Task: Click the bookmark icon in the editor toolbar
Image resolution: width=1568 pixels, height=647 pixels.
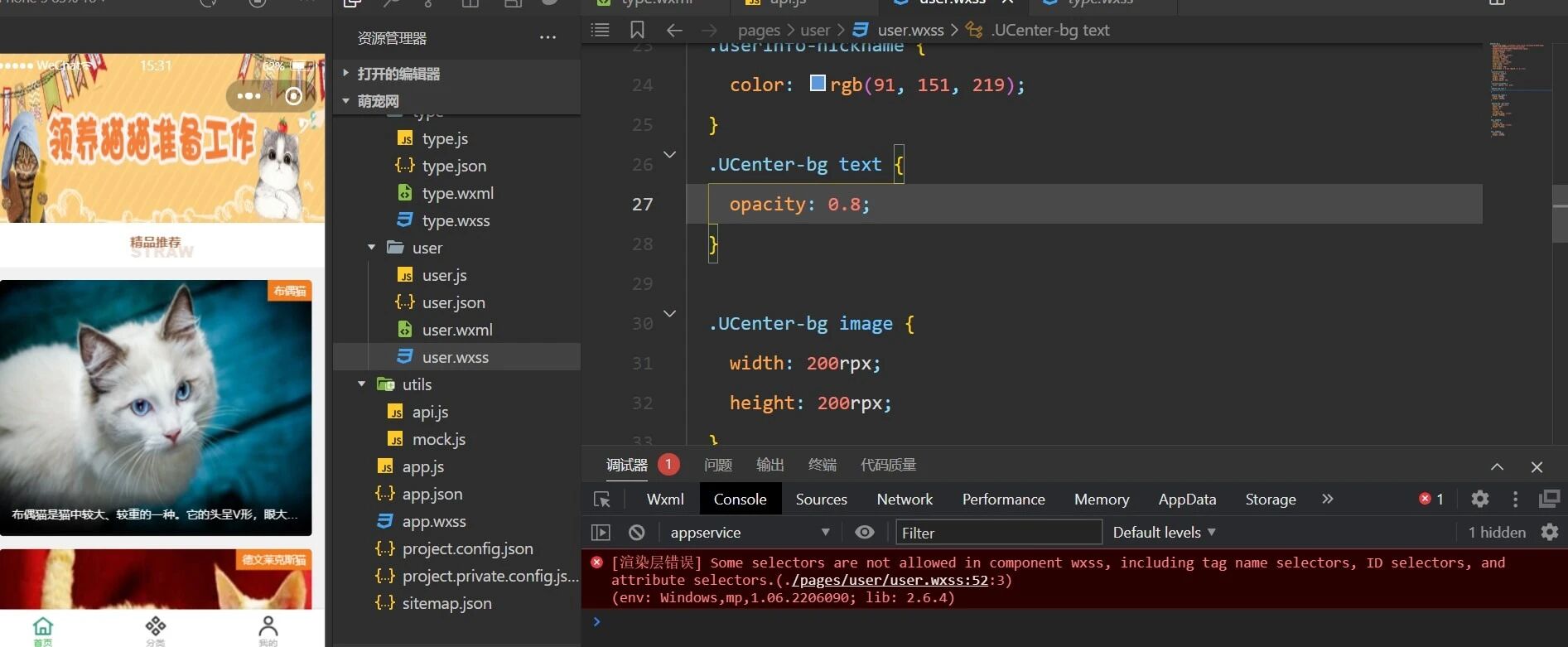Action: click(x=637, y=30)
